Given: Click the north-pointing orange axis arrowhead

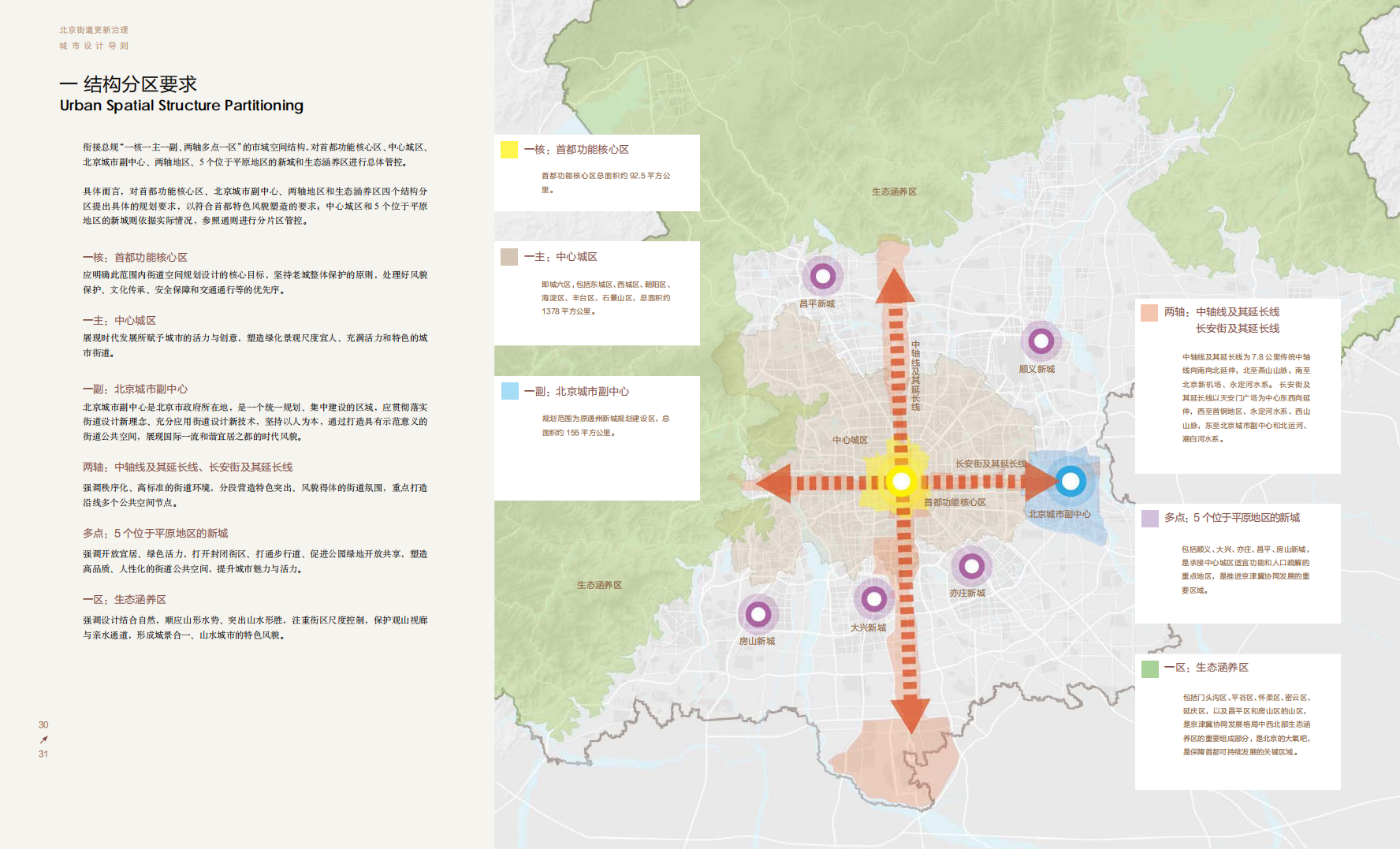Looking at the screenshot, I should [x=895, y=287].
